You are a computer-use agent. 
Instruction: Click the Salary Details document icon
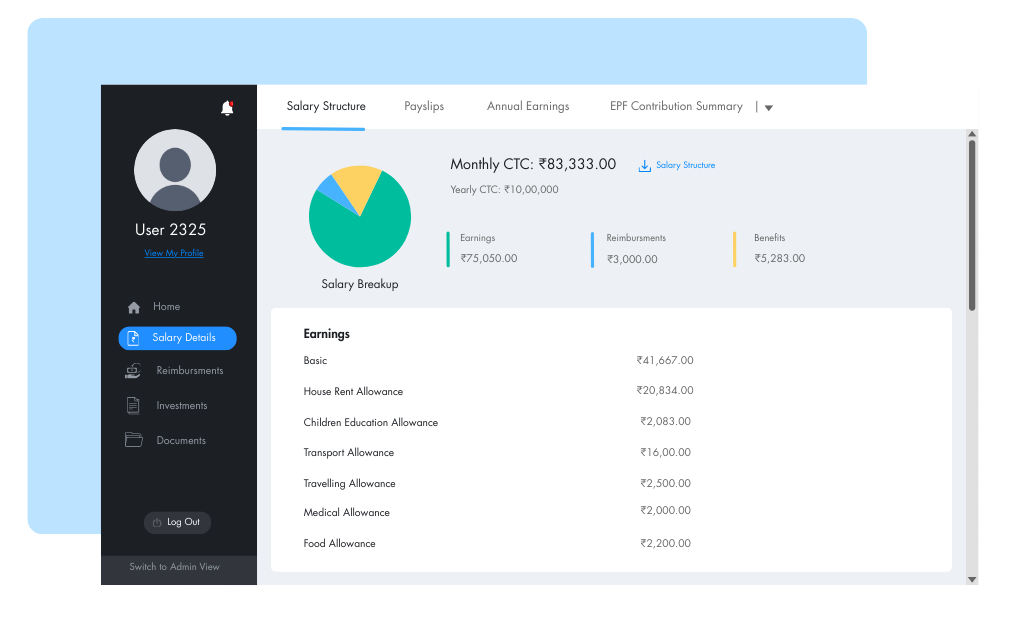133,338
